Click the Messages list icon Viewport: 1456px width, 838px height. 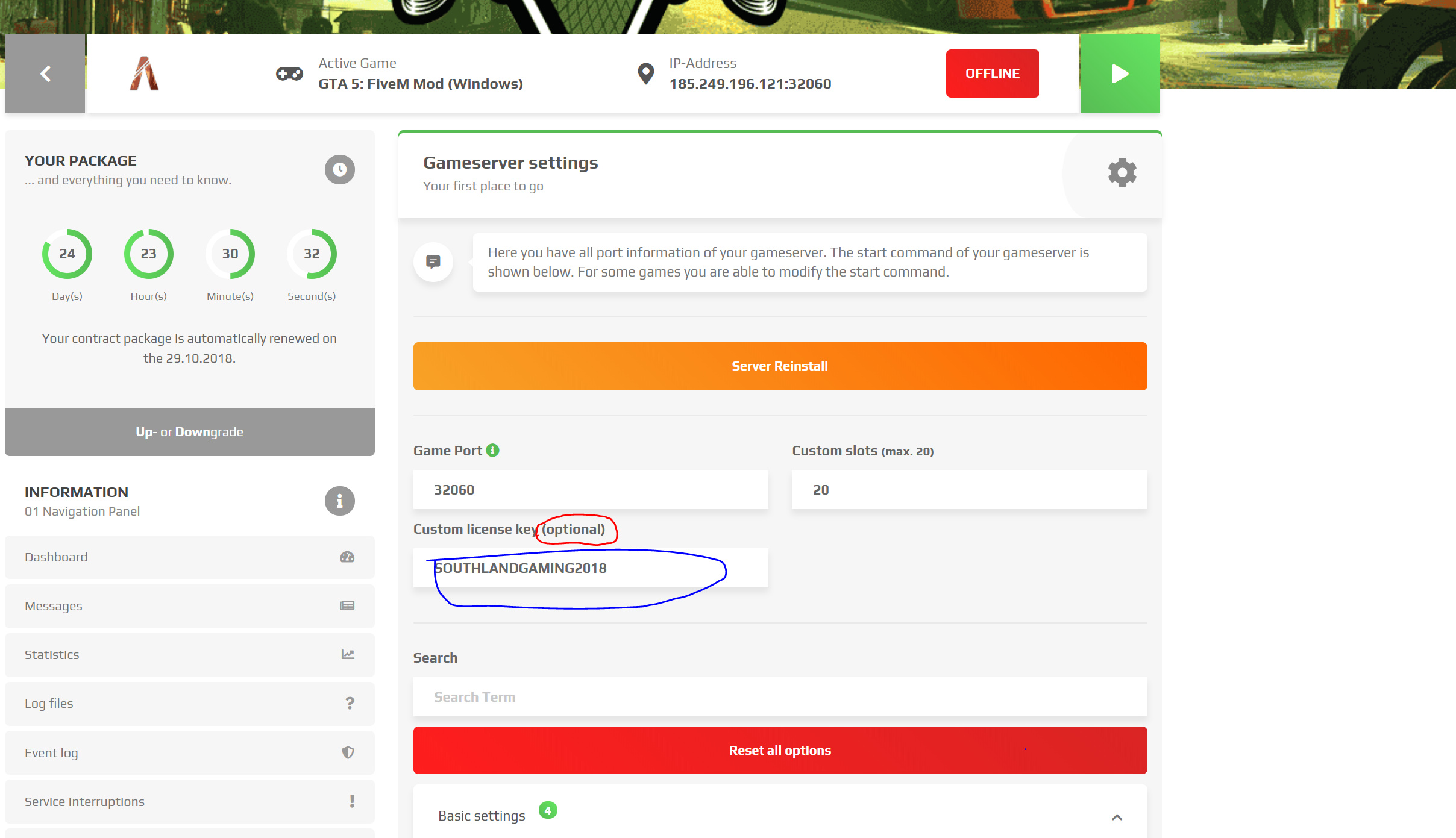click(347, 605)
